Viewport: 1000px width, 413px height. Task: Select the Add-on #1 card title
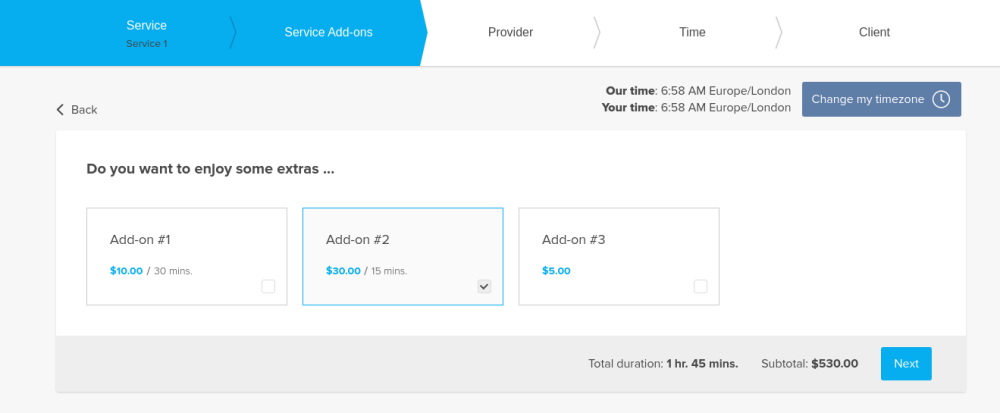[140, 240]
